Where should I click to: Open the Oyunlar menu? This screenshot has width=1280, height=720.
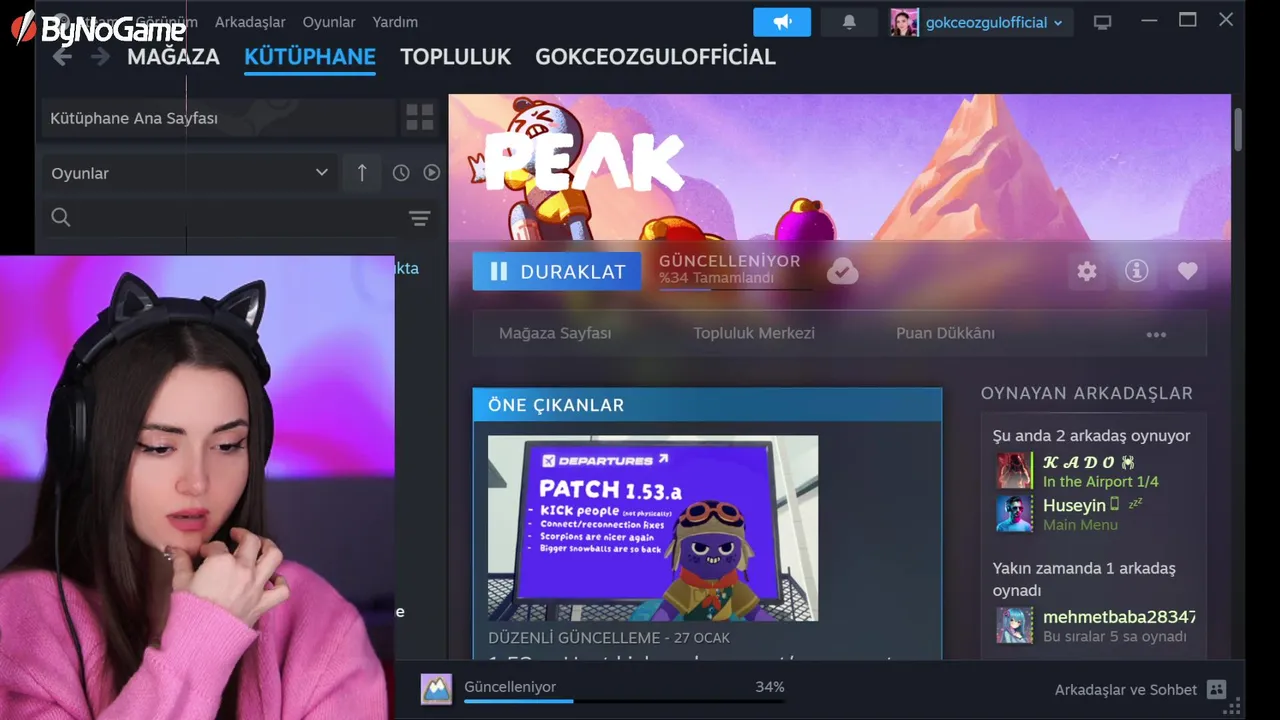pyautogui.click(x=329, y=22)
